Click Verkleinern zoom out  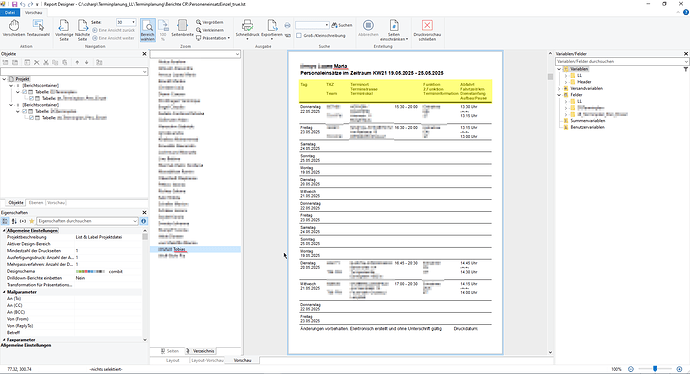pos(210,30)
